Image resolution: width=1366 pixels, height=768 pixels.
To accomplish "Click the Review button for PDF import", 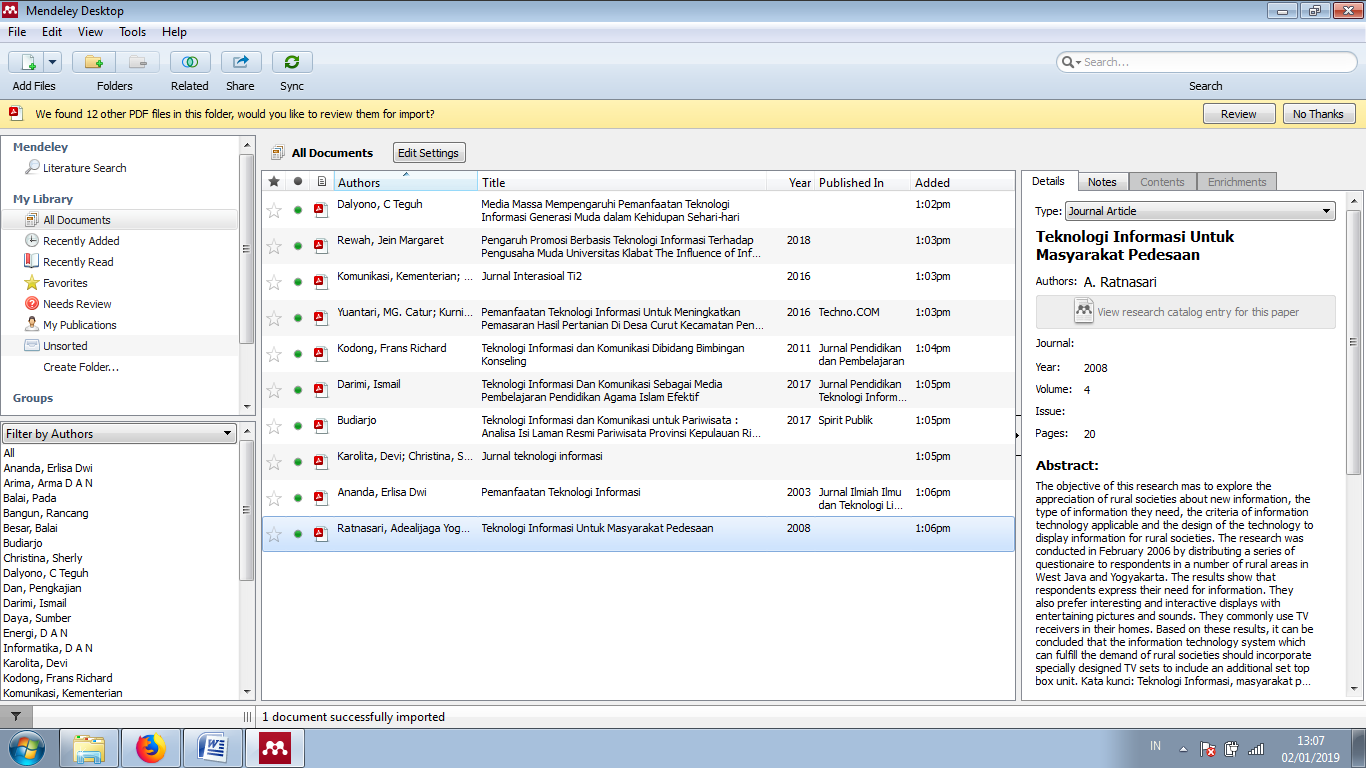I will coord(1238,114).
